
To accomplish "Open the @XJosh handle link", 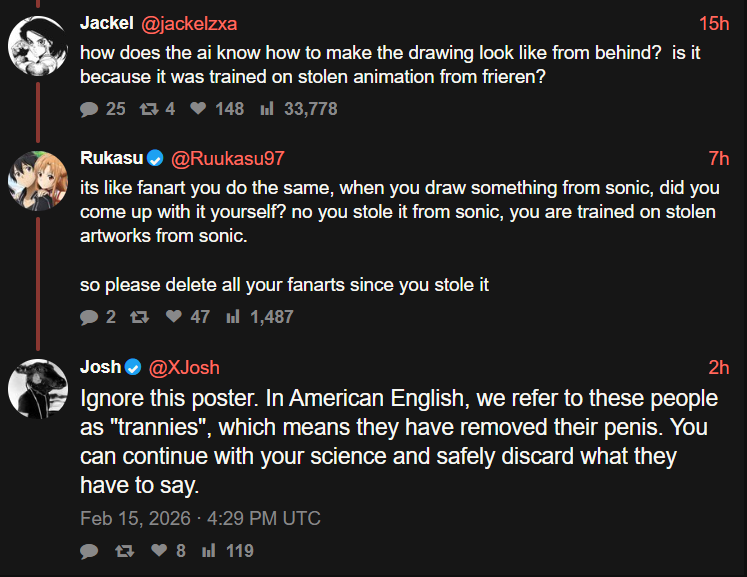I will (x=184, y=367).
